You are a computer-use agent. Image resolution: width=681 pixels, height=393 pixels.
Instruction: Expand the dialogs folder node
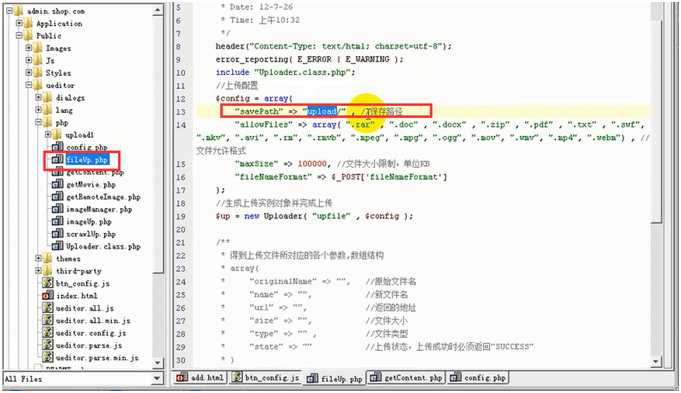click(38, 98)
